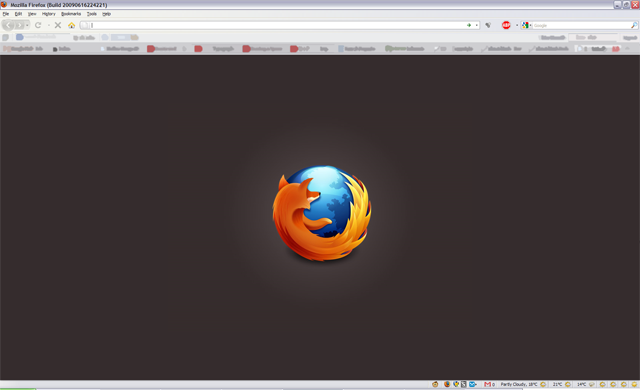Click the '21°C' forecast text
640x390 pixels.
click(x=558, y=384)
